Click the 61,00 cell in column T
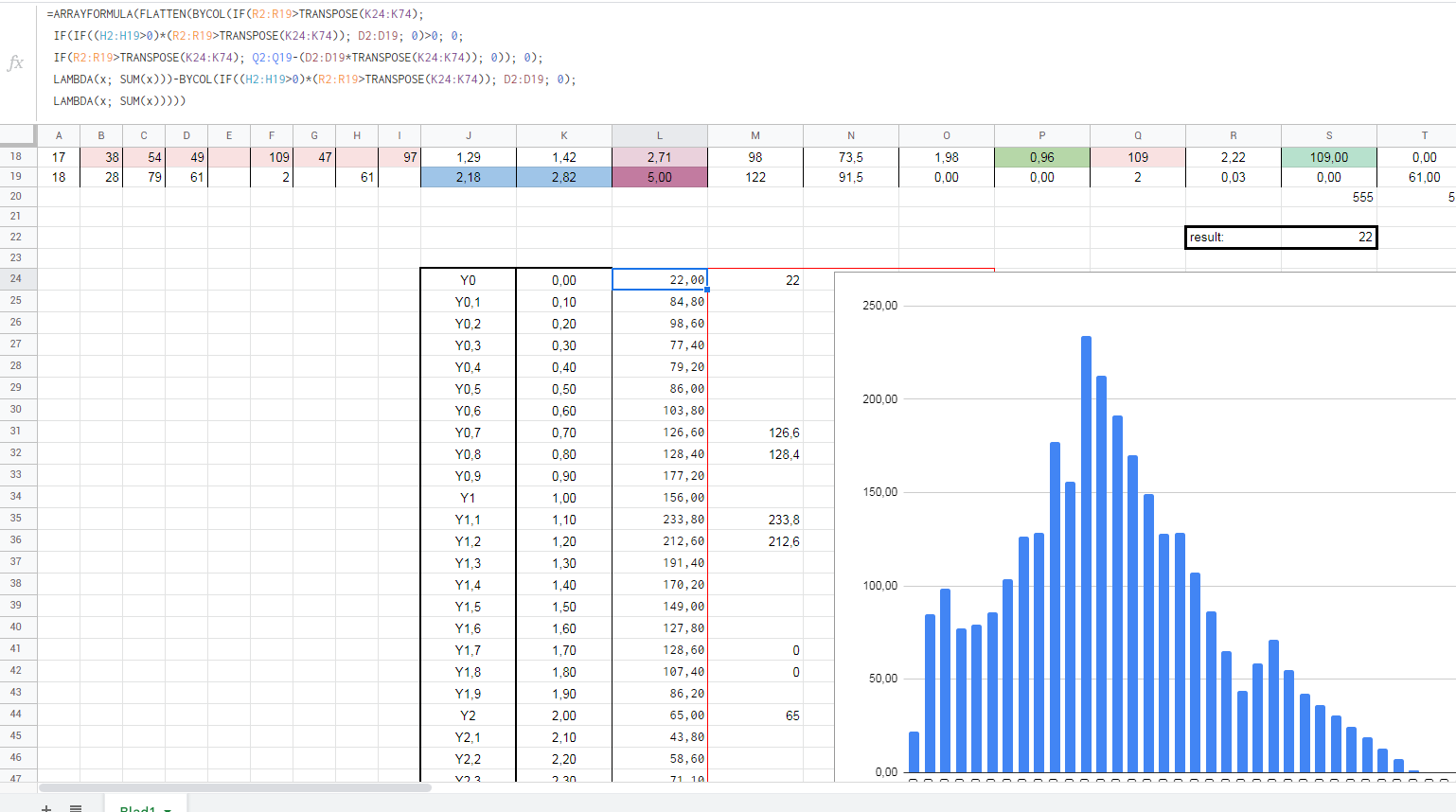Viewport: 1456px width, 812px height. (1416, 177)
